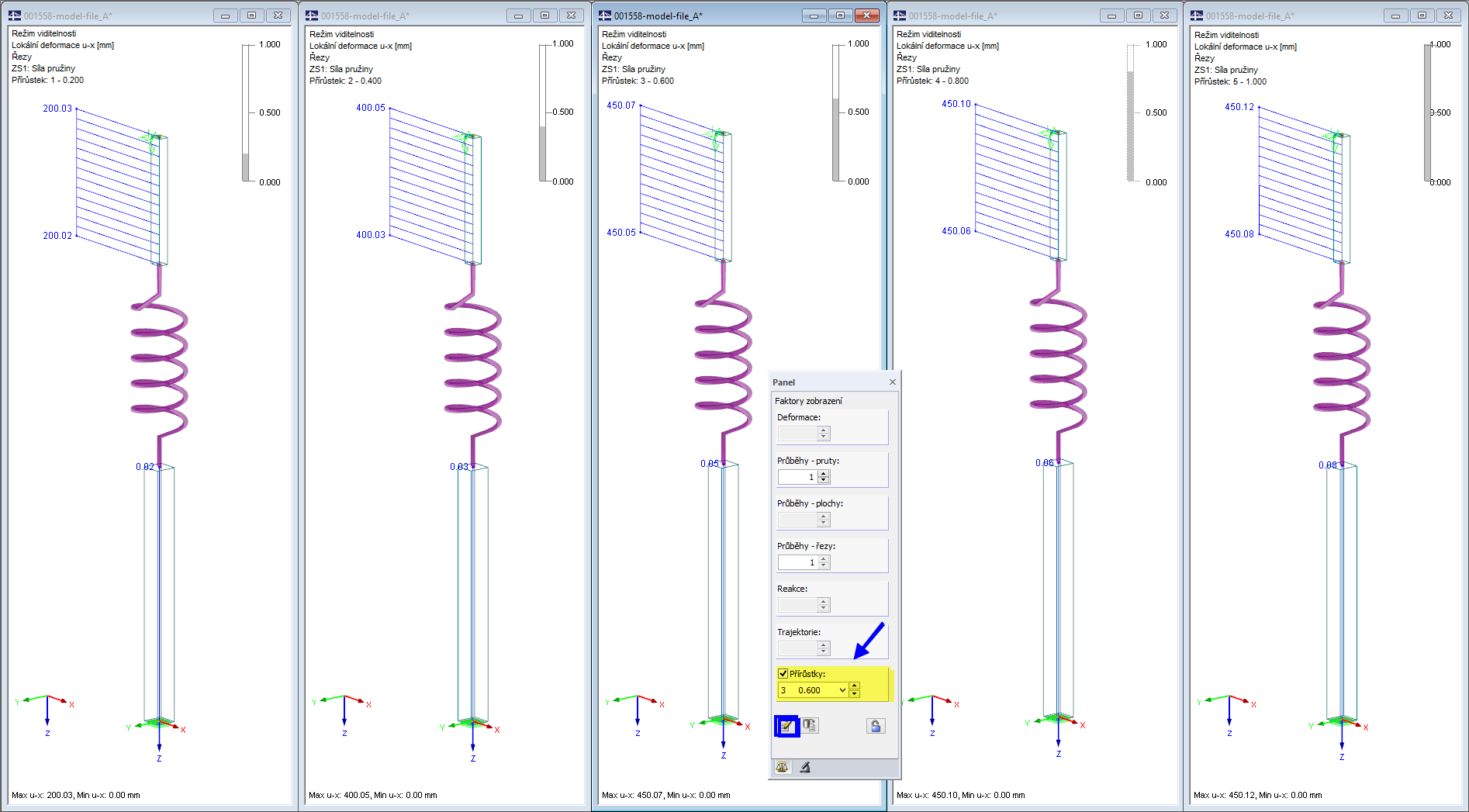Close the window showing Přírůstek 1 - 0.200
The height and width of the screenshot is (812, 1469).
click(x=278, y=16)
